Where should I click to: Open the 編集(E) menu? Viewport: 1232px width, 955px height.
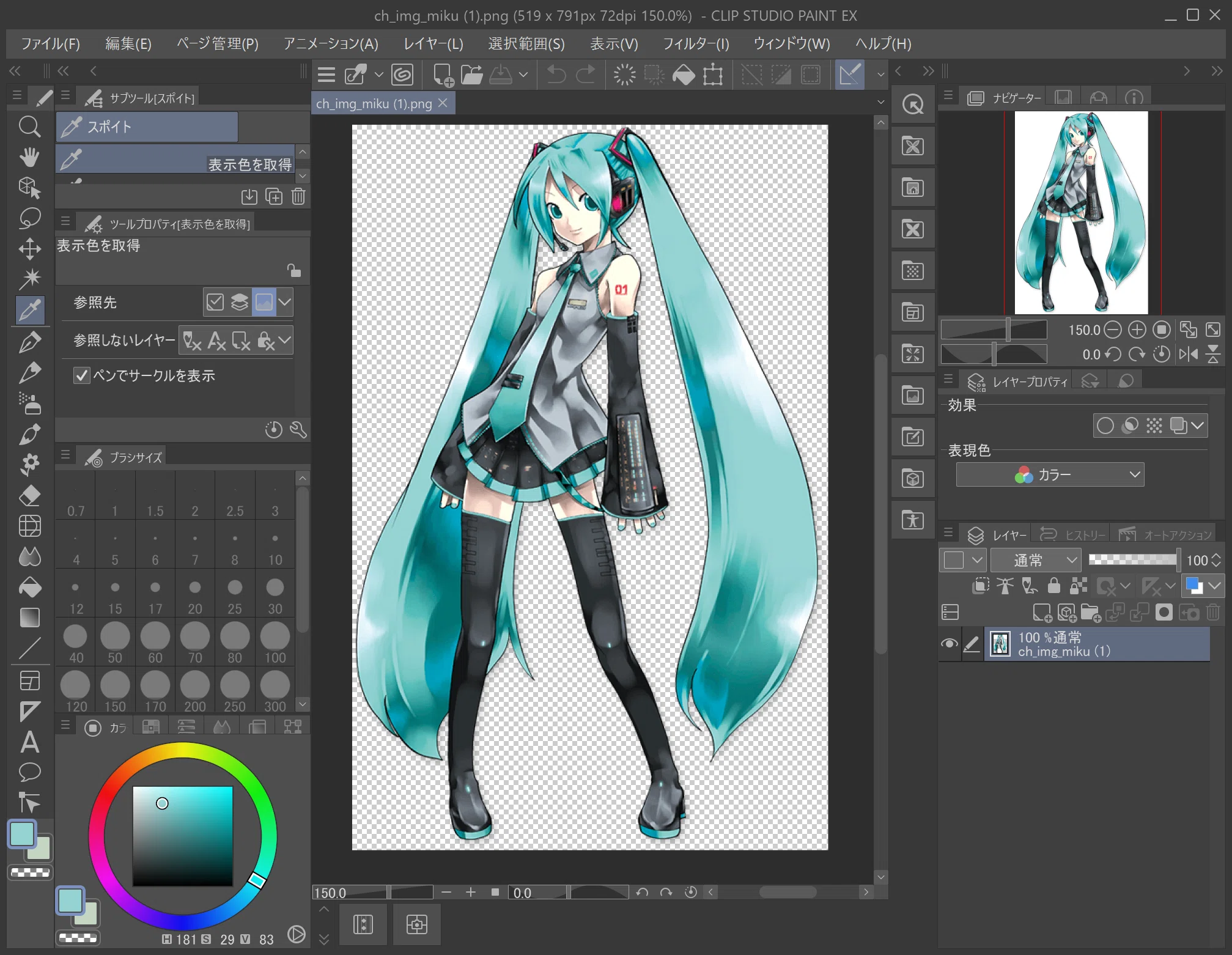coord(128,44)
